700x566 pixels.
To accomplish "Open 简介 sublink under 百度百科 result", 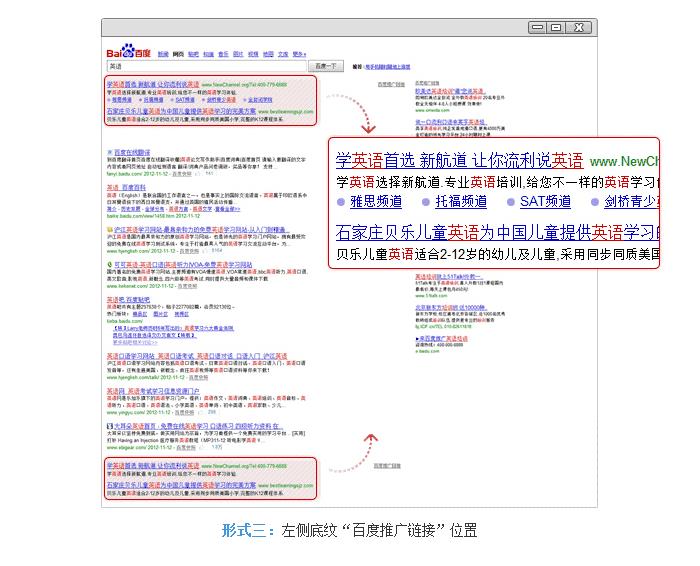I will [x=112, y=209].
